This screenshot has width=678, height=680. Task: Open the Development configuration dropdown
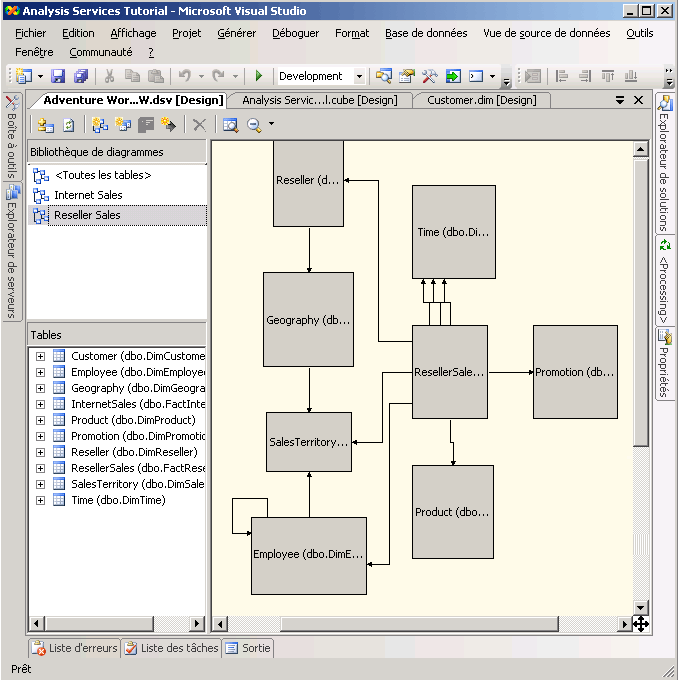click(359, 76)
